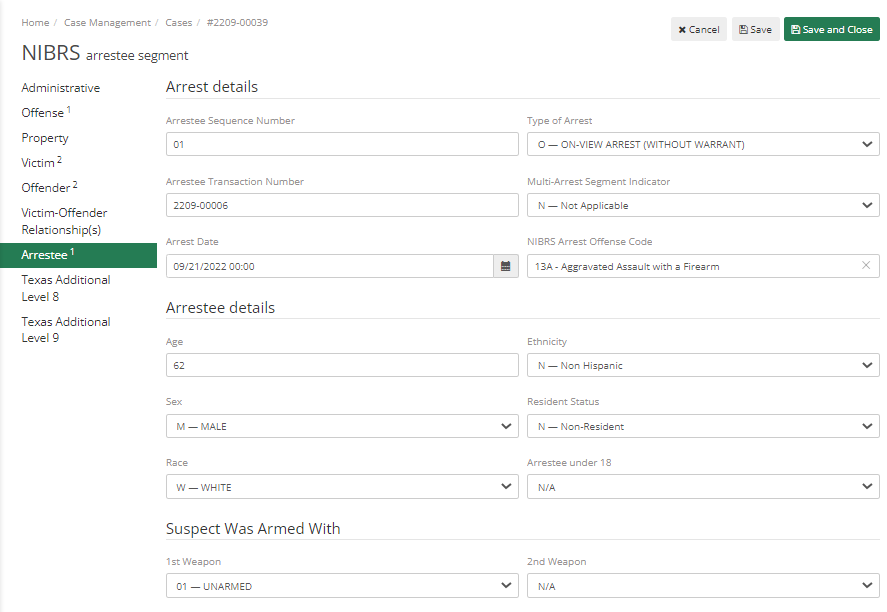Viewport: 887px width, 612px height.
Task: Open the Victim-Offender Relationship(s) section
Action: click(x=64, y=221)
